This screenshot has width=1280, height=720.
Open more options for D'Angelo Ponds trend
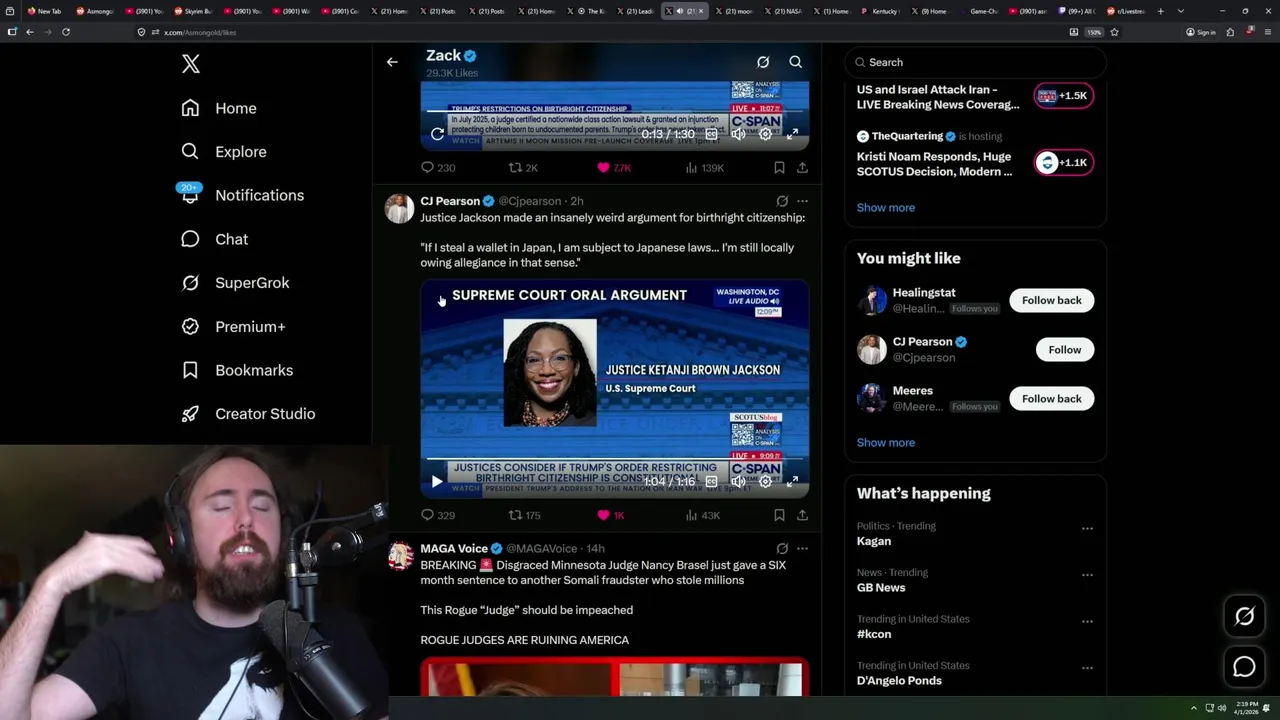(x=1087, y=668)
